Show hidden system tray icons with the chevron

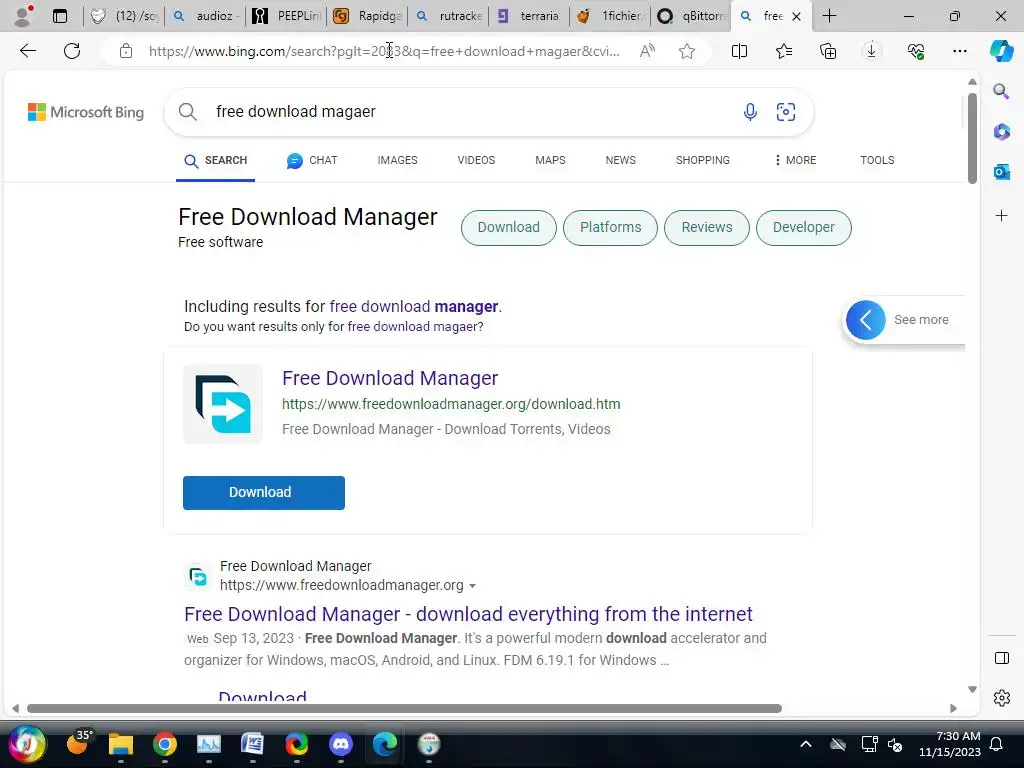(806, 744)
